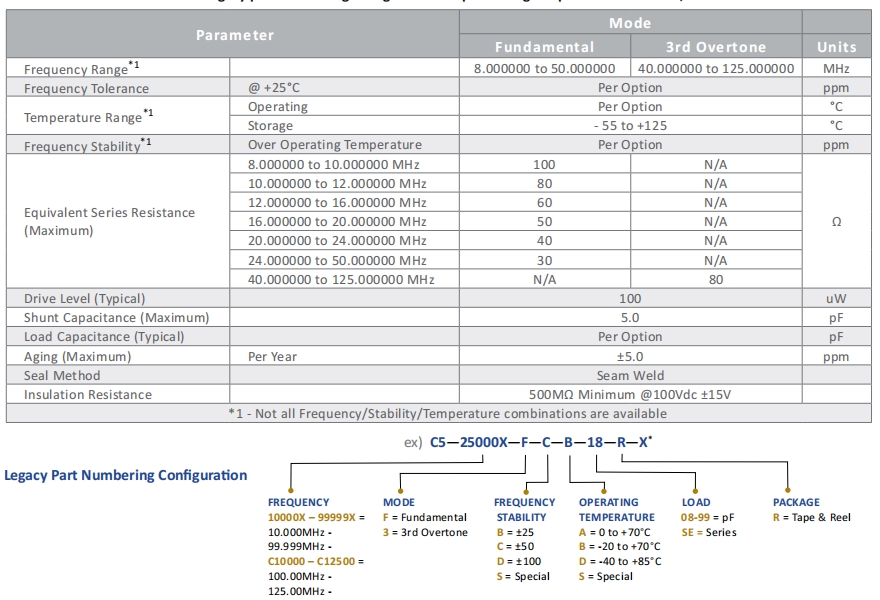Click the 'PACKAGE' part-number heading
The width and height of the screenshot is (880, 600).
coord(796,502)
